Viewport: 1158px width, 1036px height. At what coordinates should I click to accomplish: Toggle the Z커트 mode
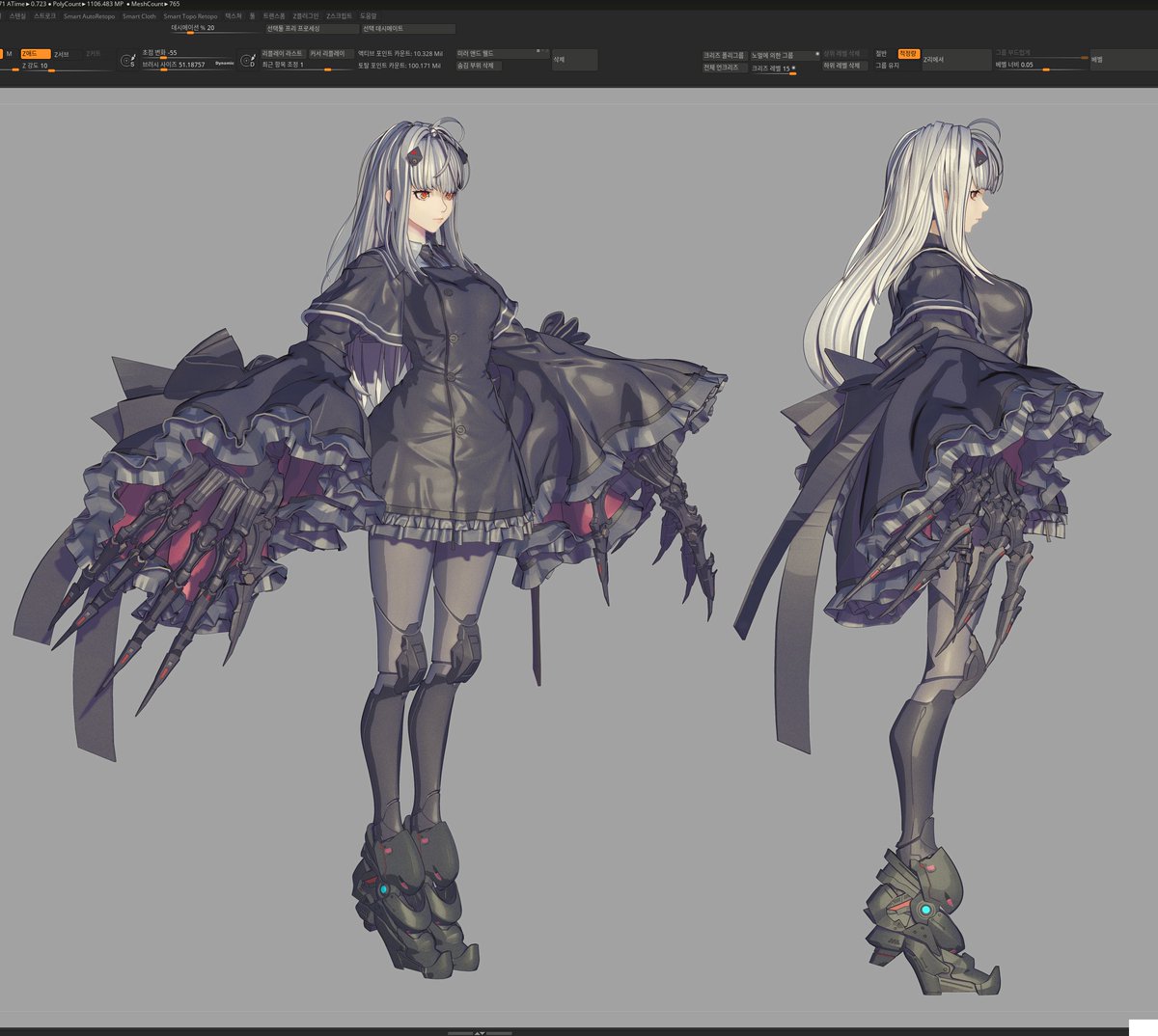(x=94, y=54)
